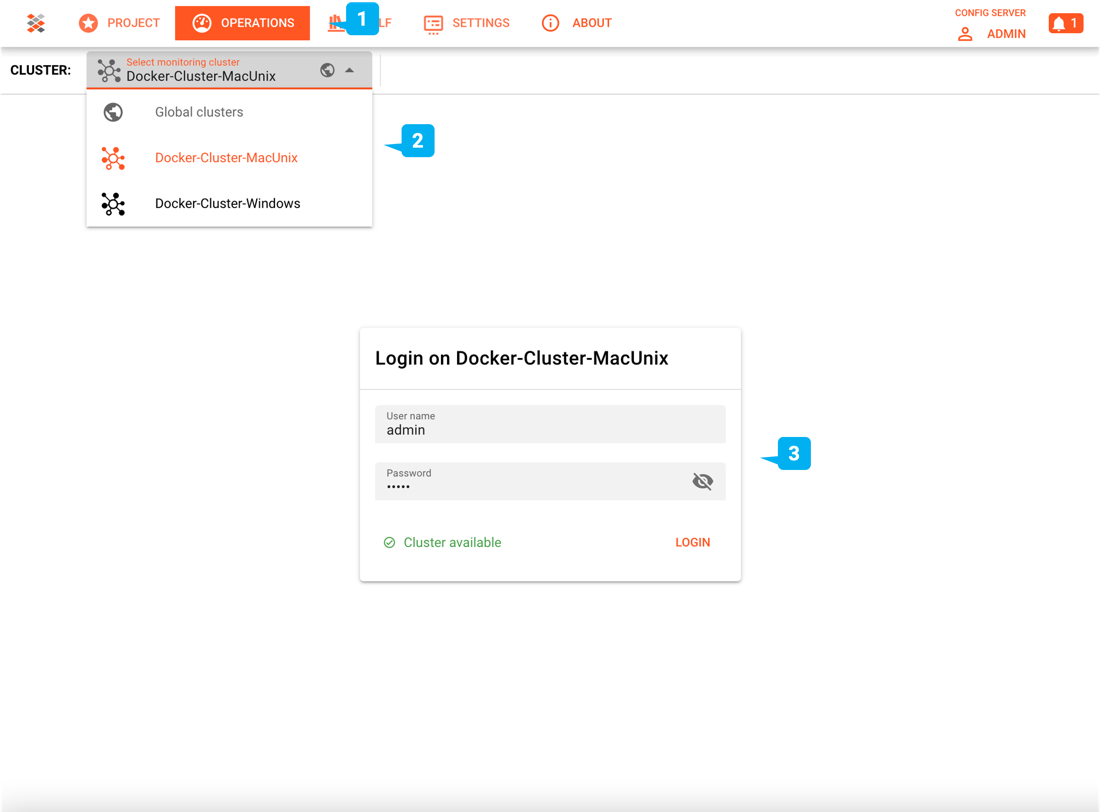The height and width of the screenshot is (812, 1100).
Task: Click the SETTINGS card icon
Action: [434, 22]
